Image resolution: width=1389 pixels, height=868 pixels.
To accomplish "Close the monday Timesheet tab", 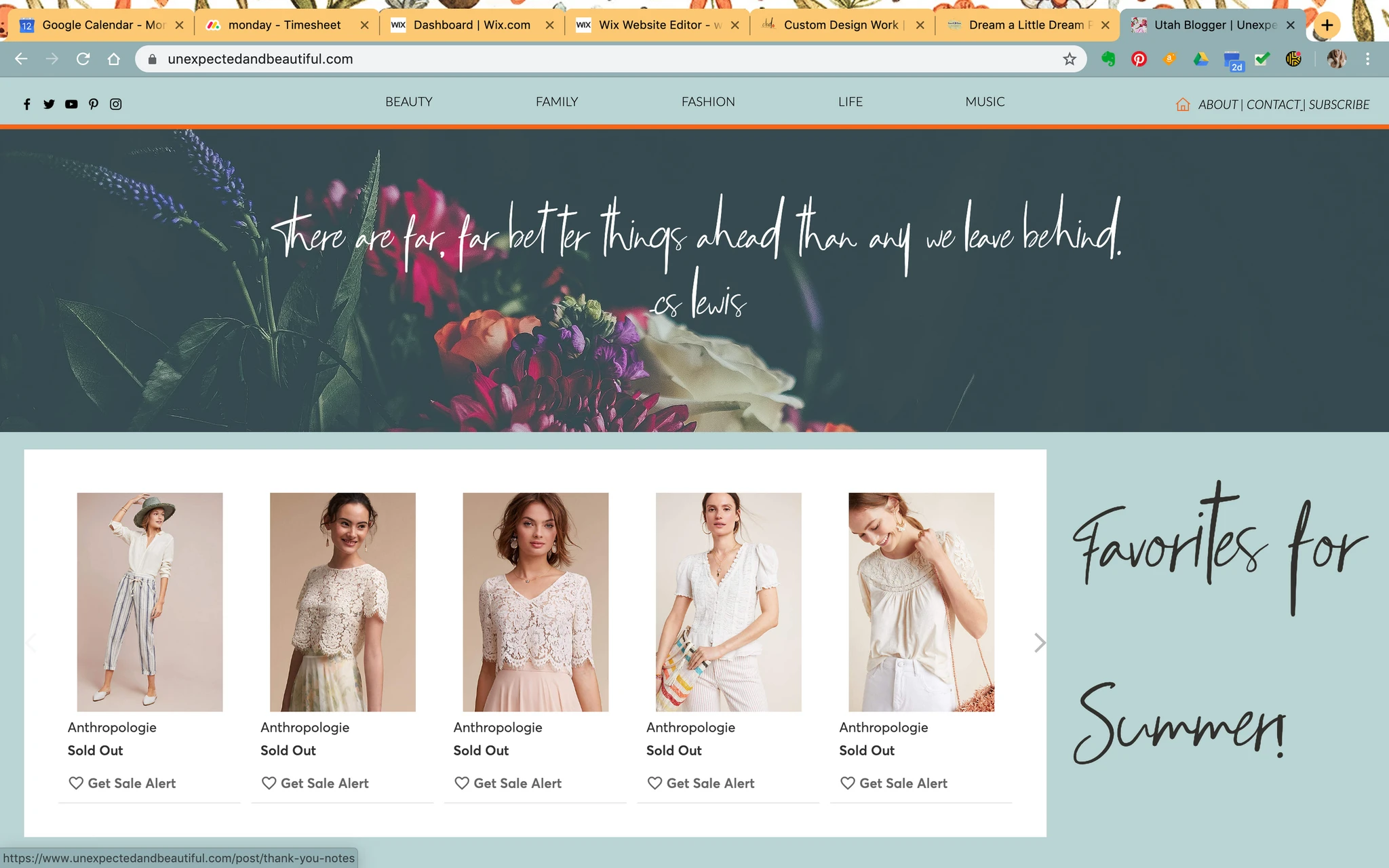I will pos(364,25).
